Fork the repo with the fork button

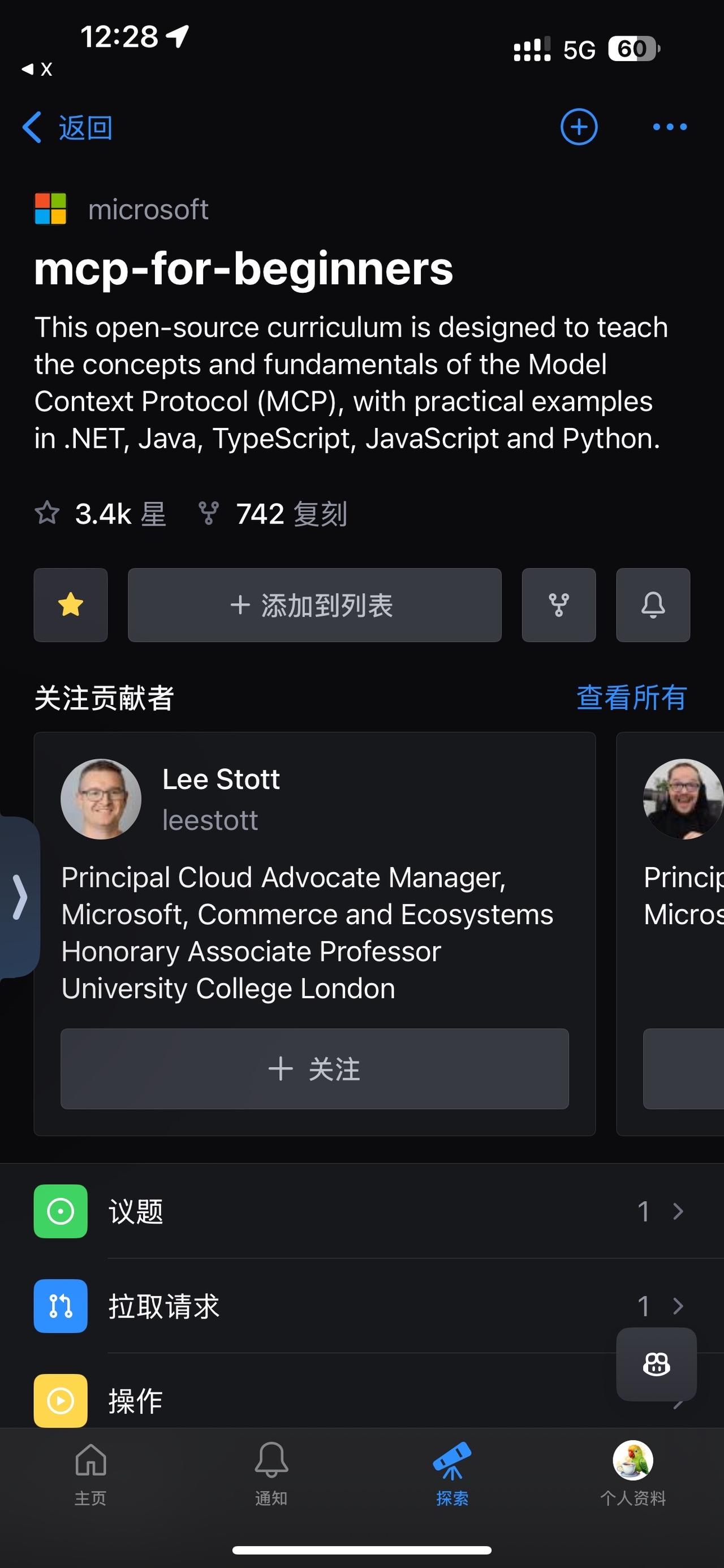tap(559, 605)
